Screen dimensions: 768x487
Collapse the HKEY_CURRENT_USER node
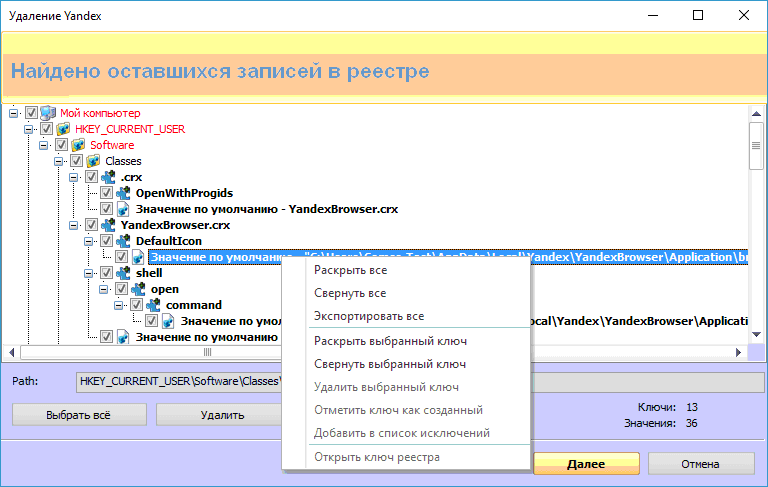pos(28,129)
